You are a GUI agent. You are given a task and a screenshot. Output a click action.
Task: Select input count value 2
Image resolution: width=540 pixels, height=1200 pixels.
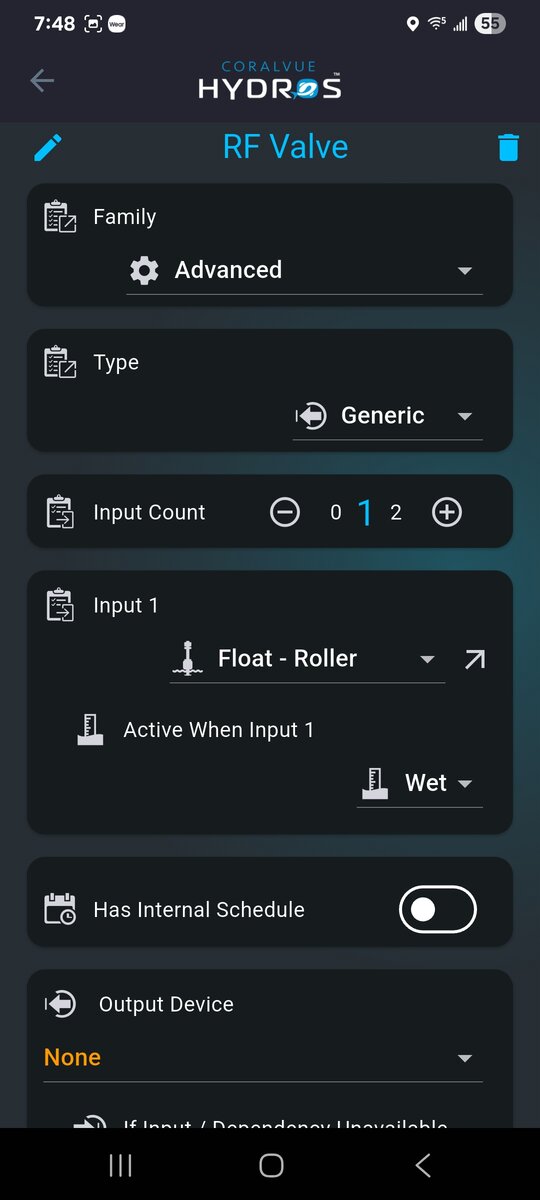[x=396, y=513]
